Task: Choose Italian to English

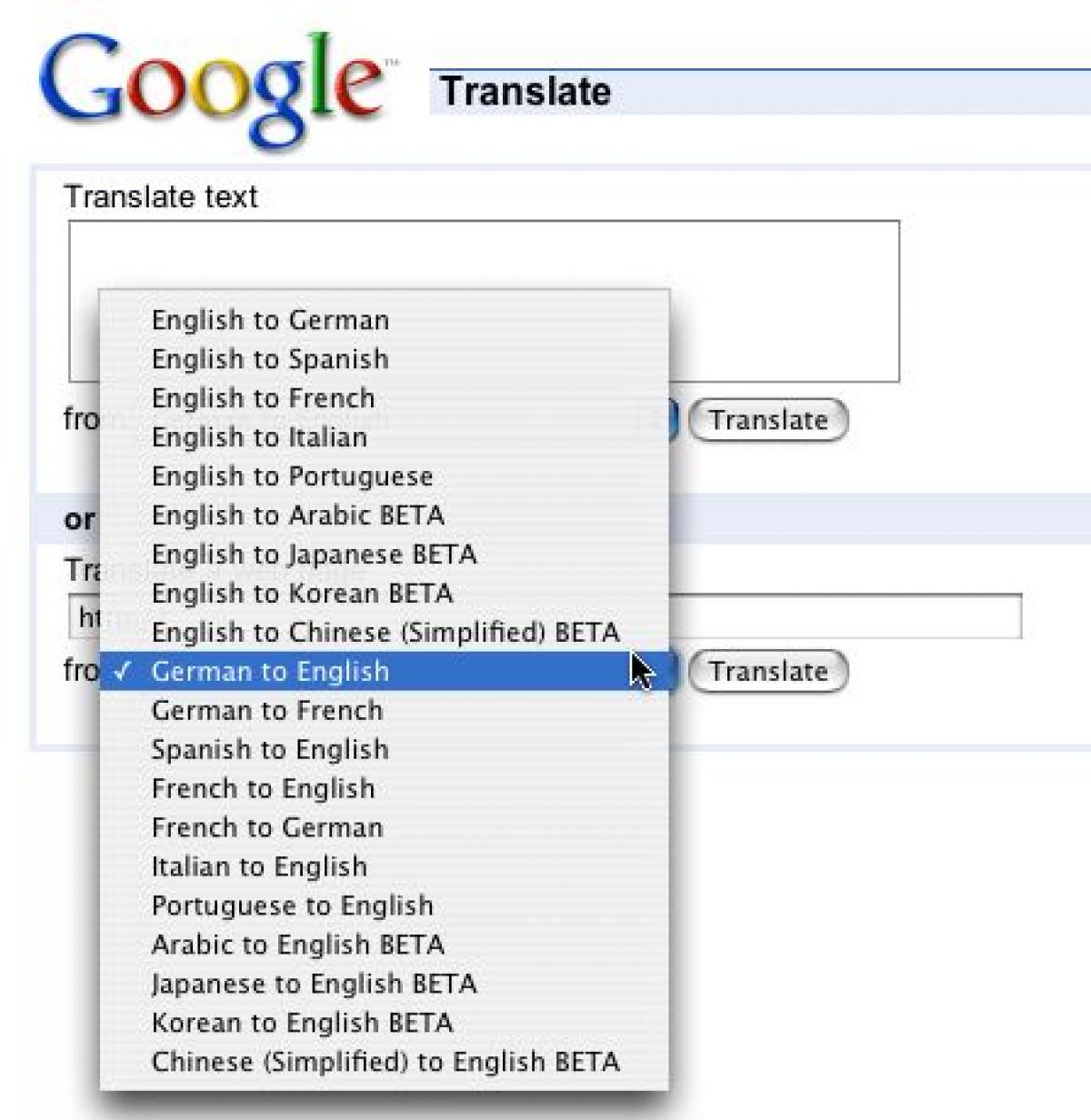Action: coord(259,867)
